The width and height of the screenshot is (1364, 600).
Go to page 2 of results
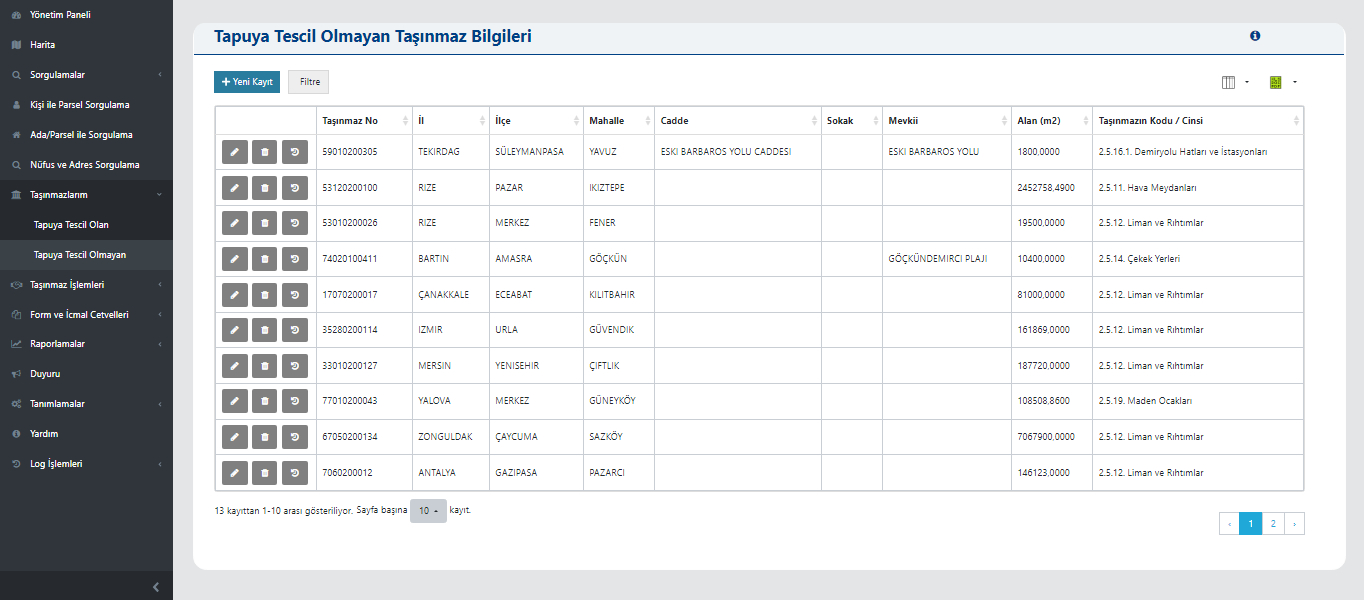tap(1272, 523)
